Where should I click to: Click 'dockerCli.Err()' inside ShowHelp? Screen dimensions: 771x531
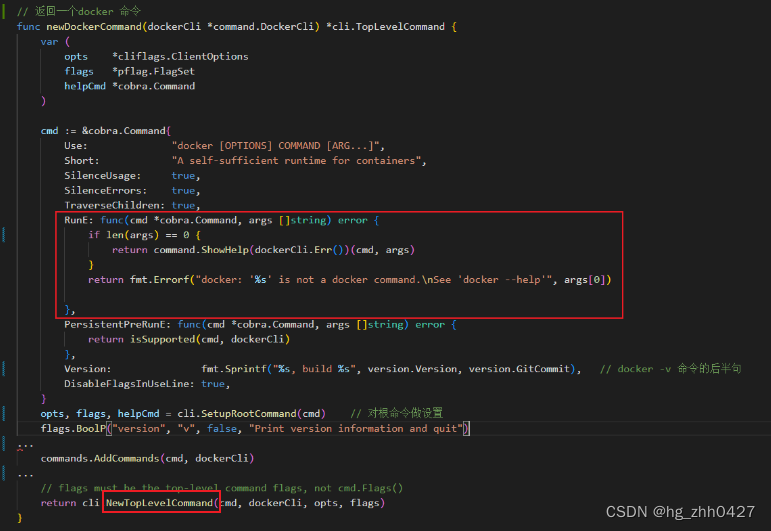pos(302,250)
